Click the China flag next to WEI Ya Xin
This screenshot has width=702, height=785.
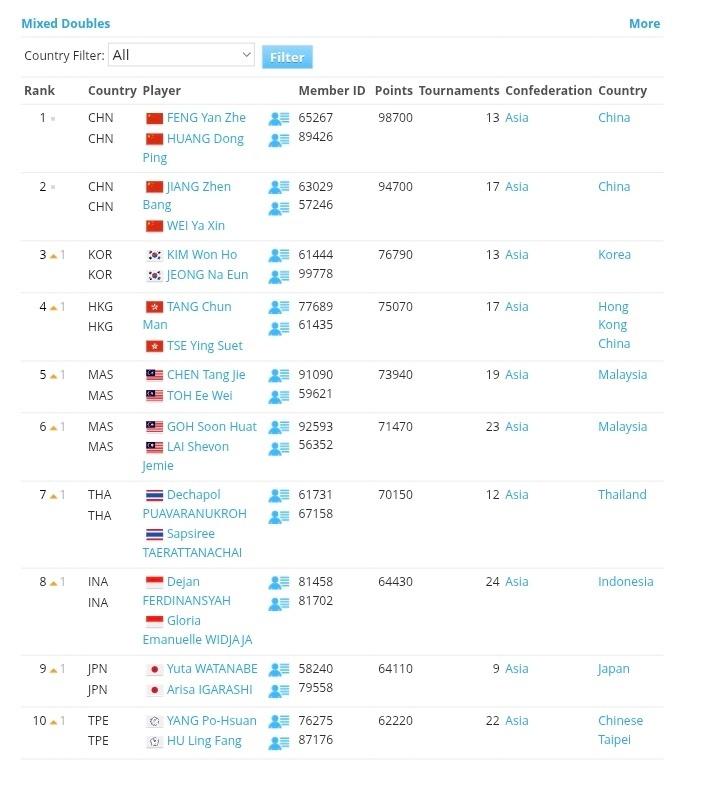(x=154, y=226)
